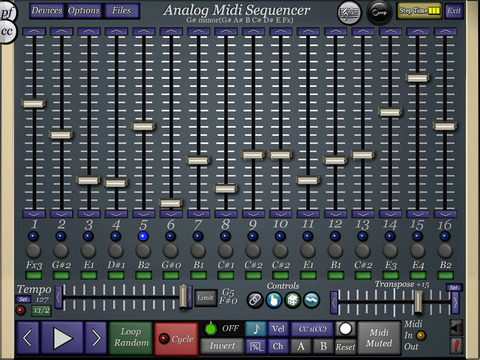Click the 'cc' round button at top-left
This screenshot has height=360, width=480.
[x=7, y=32]
